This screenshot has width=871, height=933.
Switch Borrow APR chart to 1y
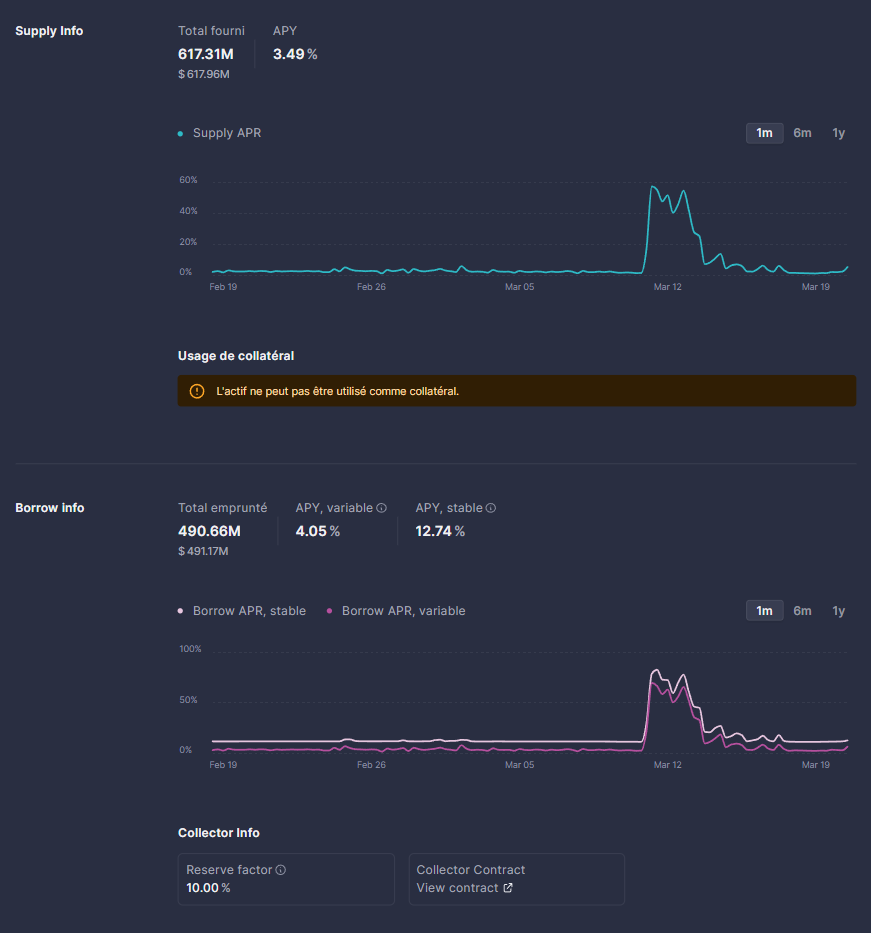(838, 611)
